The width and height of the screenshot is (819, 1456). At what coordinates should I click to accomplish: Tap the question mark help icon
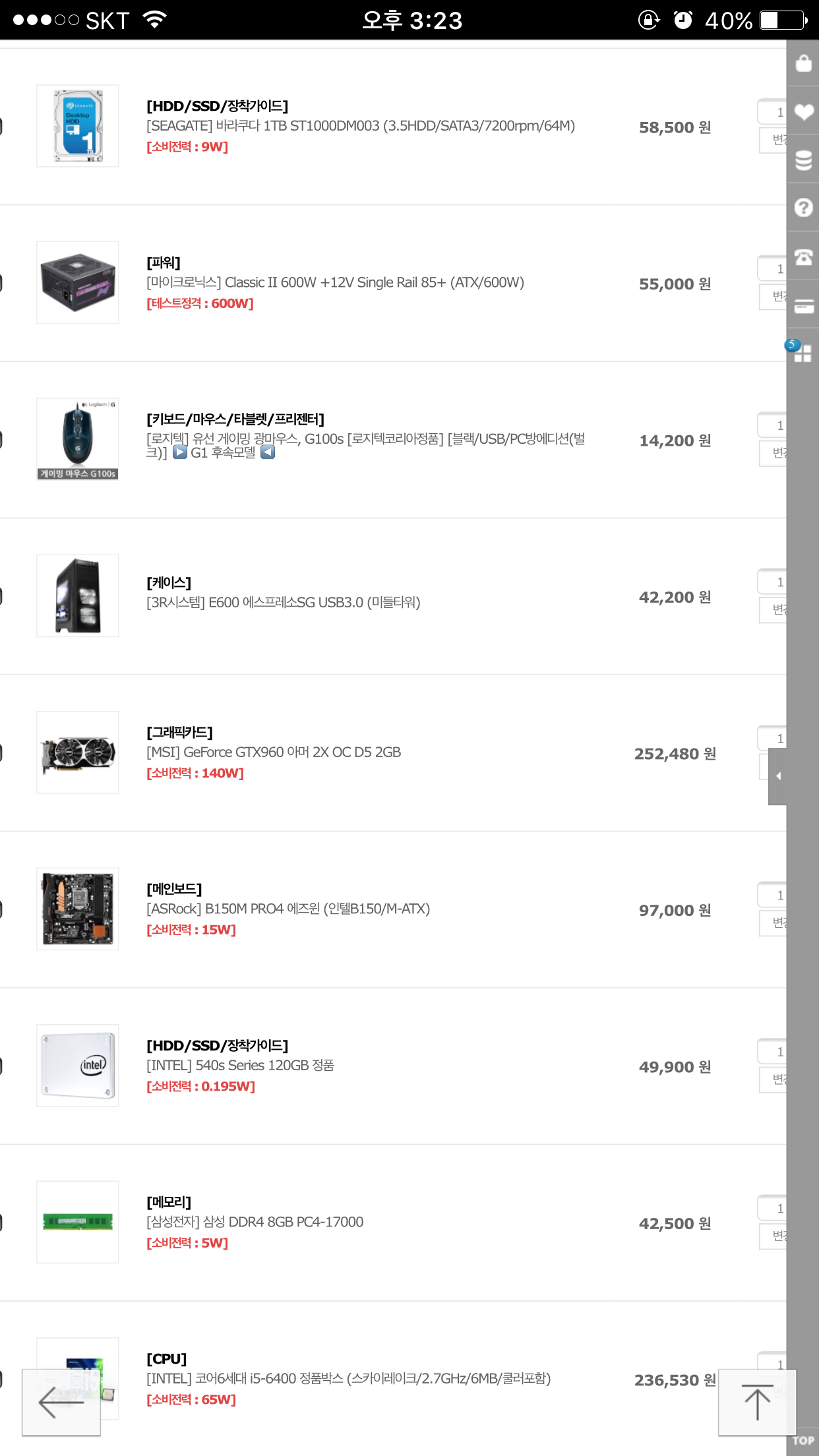coord(803,208)
